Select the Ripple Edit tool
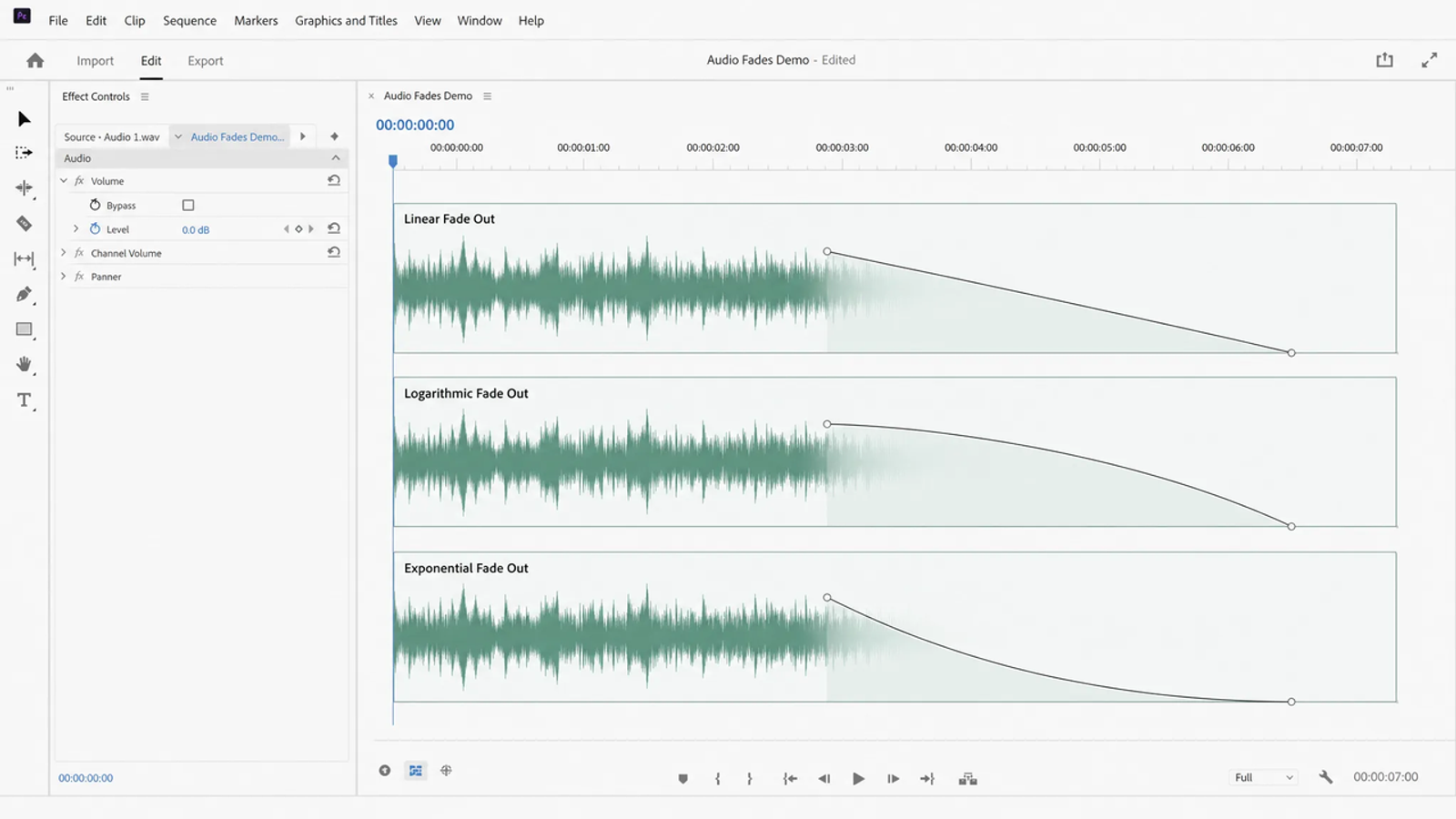Image resolution: width=1456 pixels, height=819 pixels. coord(25,188)
